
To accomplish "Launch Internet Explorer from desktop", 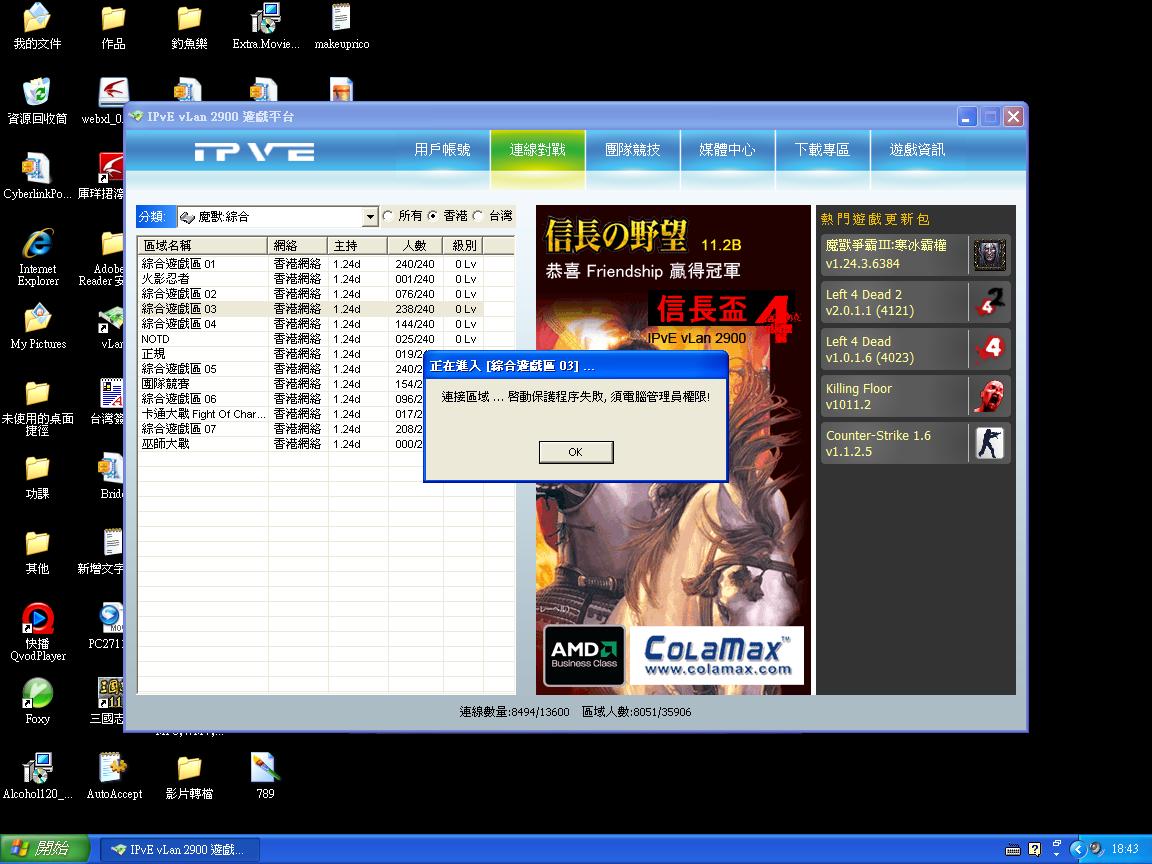I will (x=37, y=257).
